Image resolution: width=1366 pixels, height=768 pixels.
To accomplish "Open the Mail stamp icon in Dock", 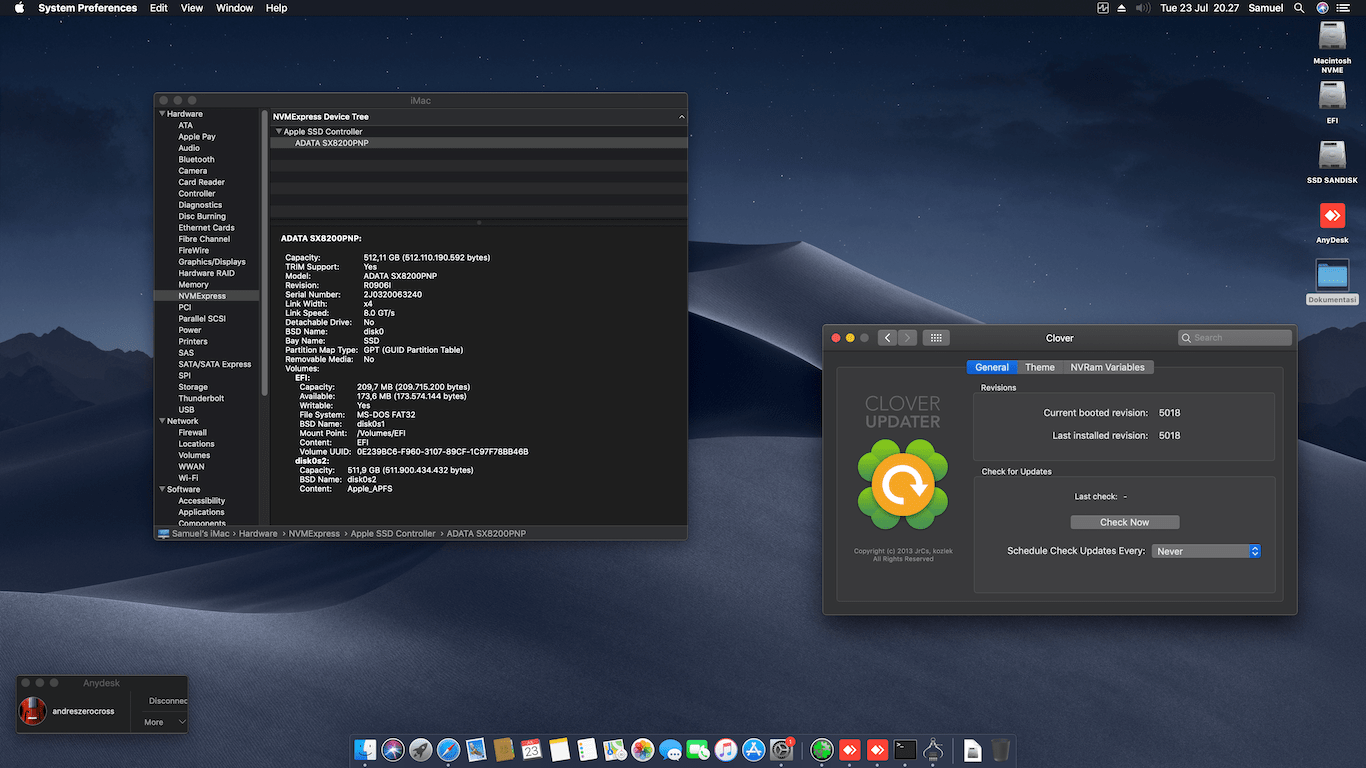I will click(x=476, y=749).
